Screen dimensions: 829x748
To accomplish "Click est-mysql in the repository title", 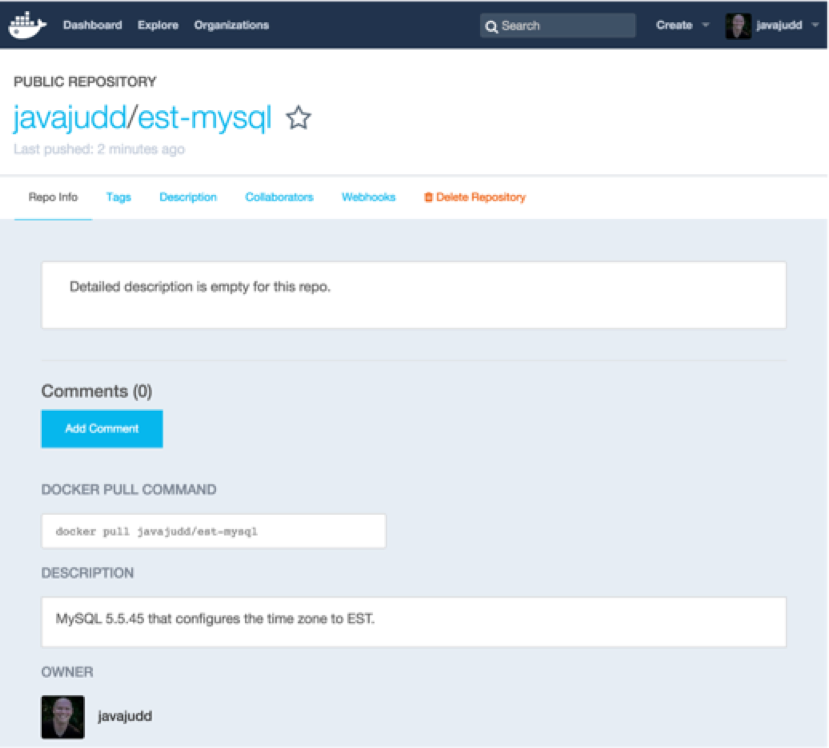I will [205, 117].
